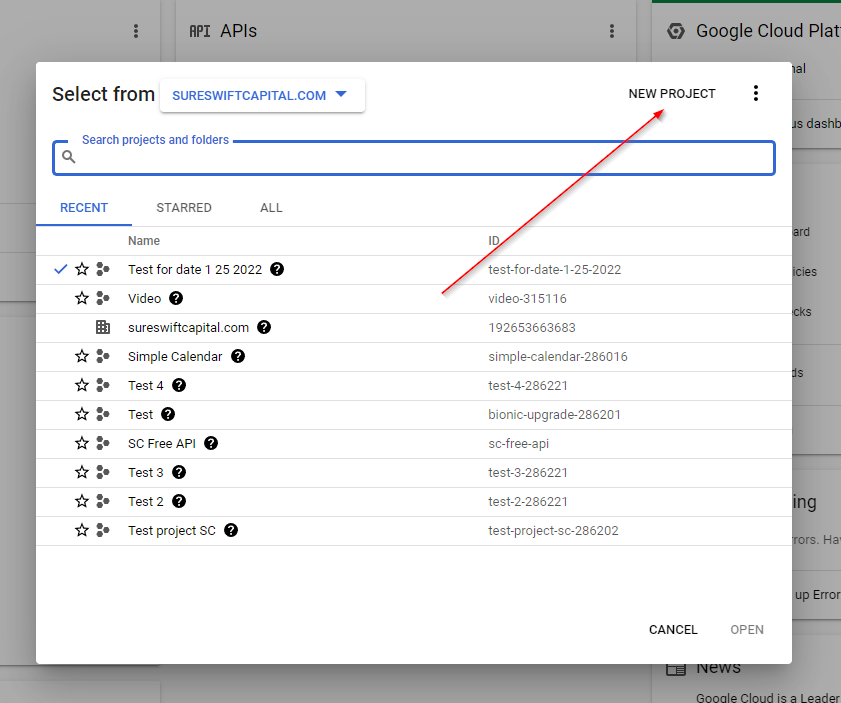Image resolution: width=841 pixels, height=703 pixels.
Task: Open help tooltip for Simple Calendar project
Action: pos(238,356)
